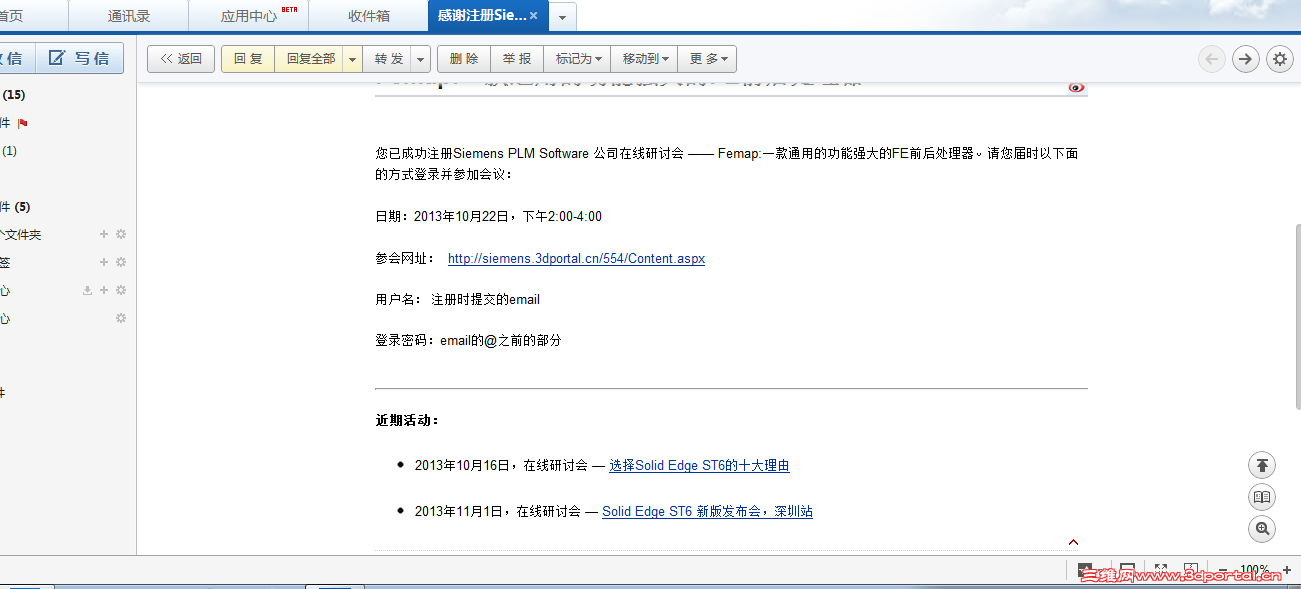Open gear settings in 签 row
This screenshot has height=589, width=1301.
click(x=121, y=262)
